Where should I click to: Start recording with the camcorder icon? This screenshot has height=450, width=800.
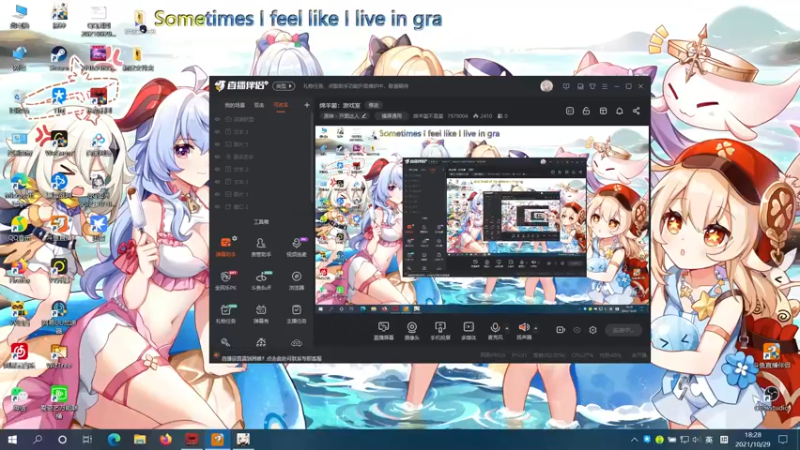[560, 330]
